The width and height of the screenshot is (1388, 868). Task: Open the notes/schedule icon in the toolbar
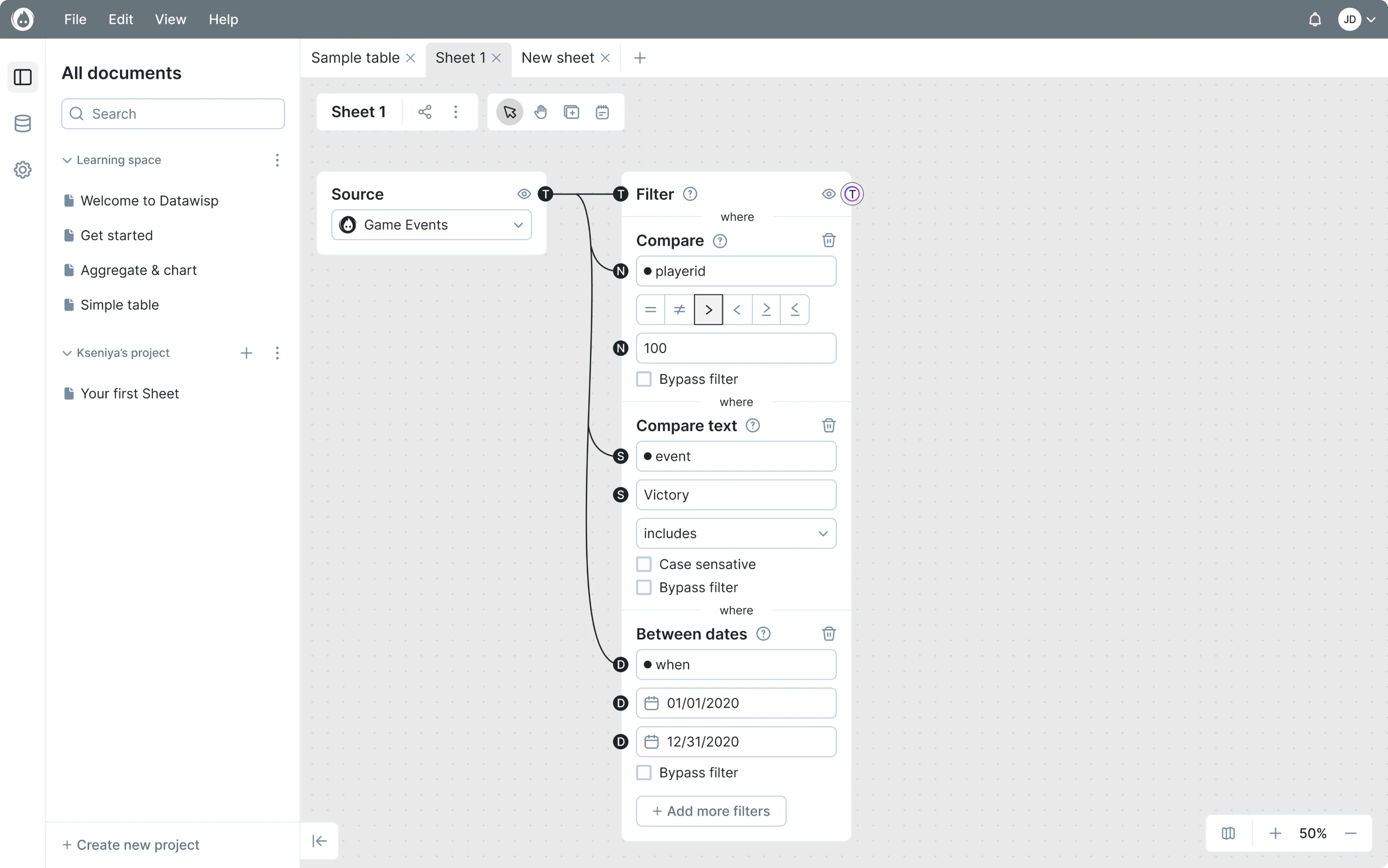tap(601, 112)
